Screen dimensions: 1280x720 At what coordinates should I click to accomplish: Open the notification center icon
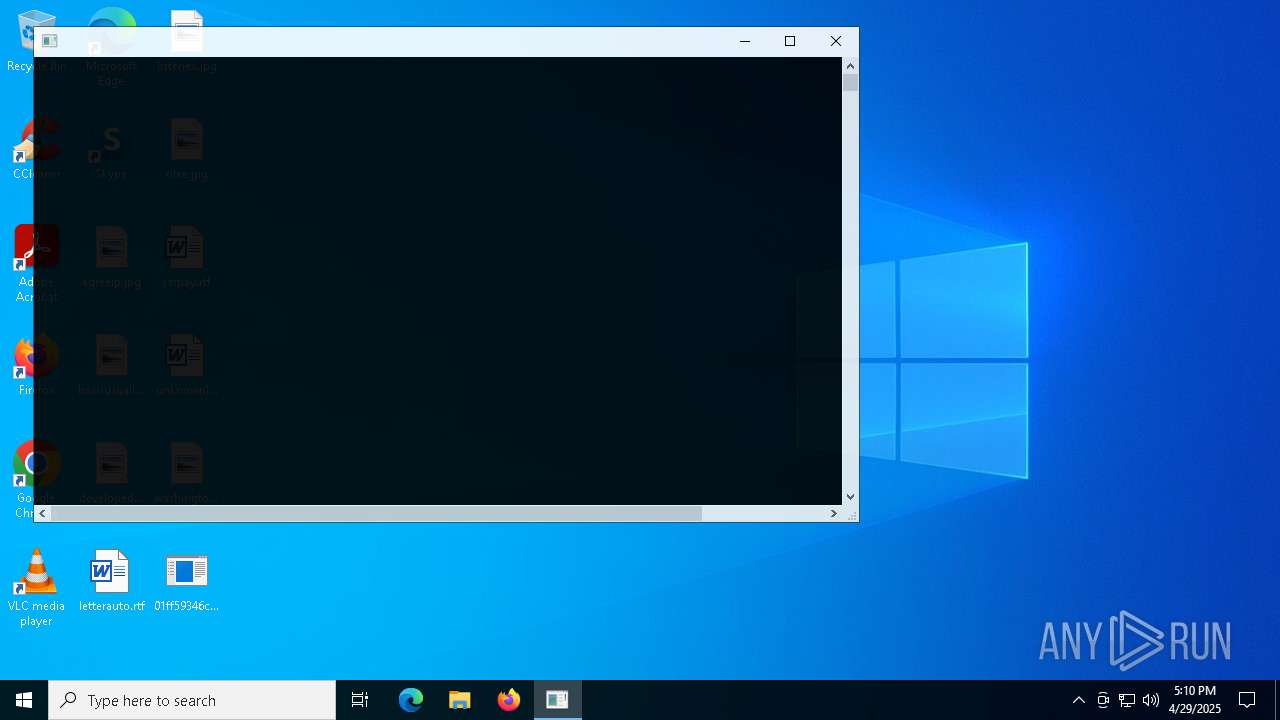[x=1247, y=700]
